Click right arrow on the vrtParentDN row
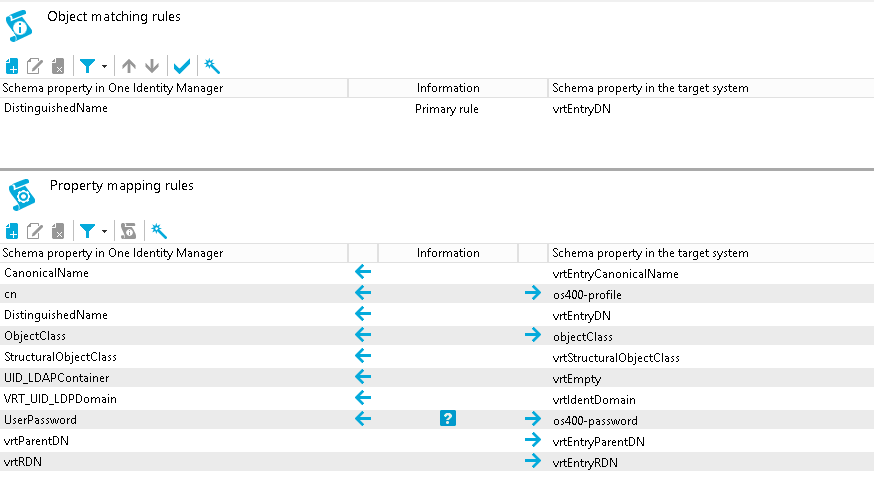The height and width of the screenshot is (489, 874). click(532, 441)
